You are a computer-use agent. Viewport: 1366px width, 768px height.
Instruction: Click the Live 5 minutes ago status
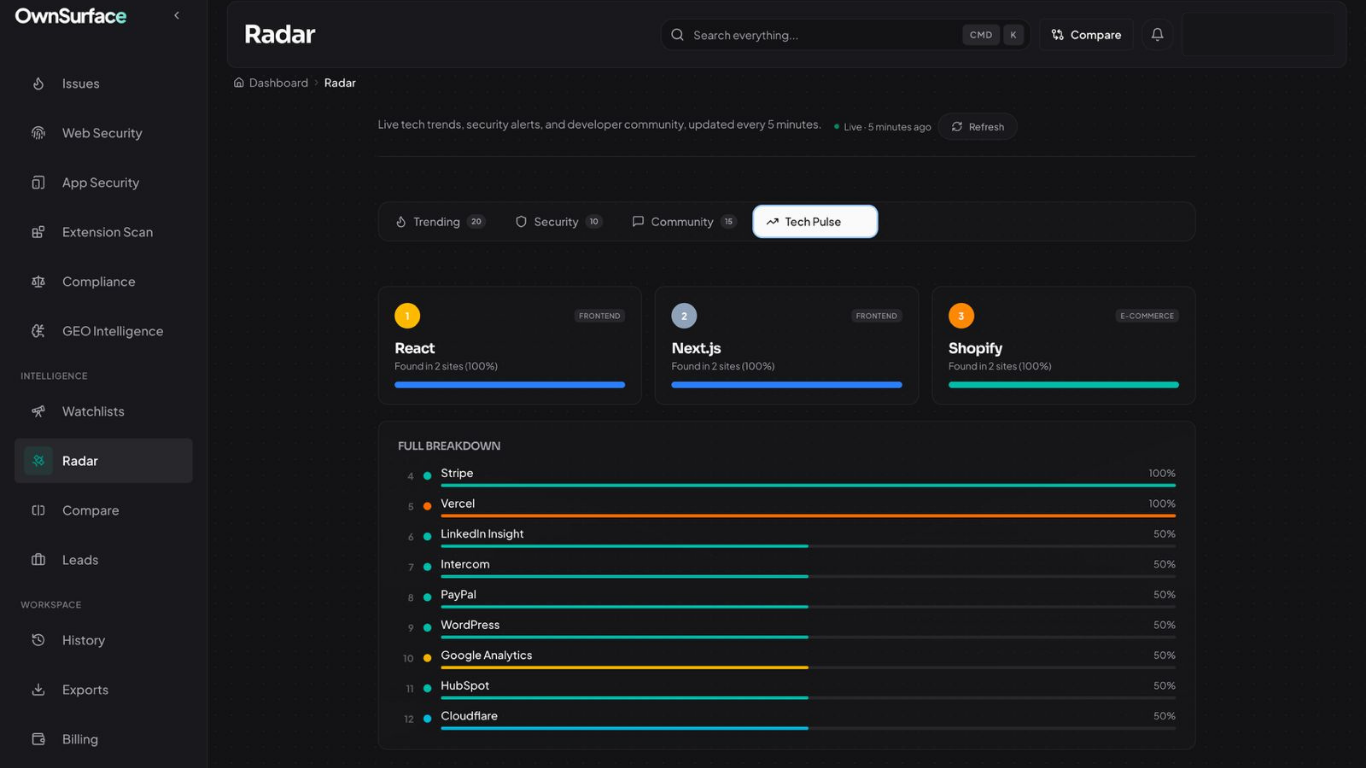tap(883, 127)
